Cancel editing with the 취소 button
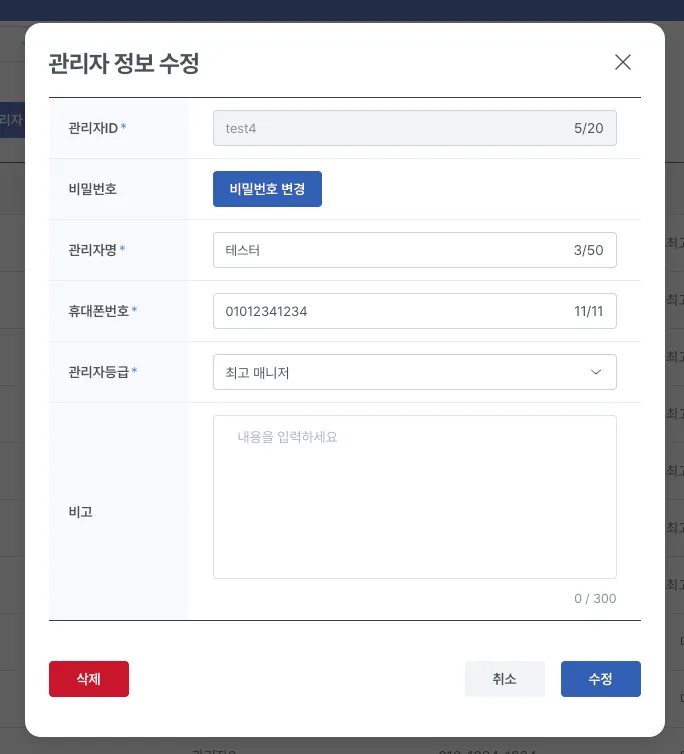Viewport: 684px width, 754px height. [x=504, y=679]
